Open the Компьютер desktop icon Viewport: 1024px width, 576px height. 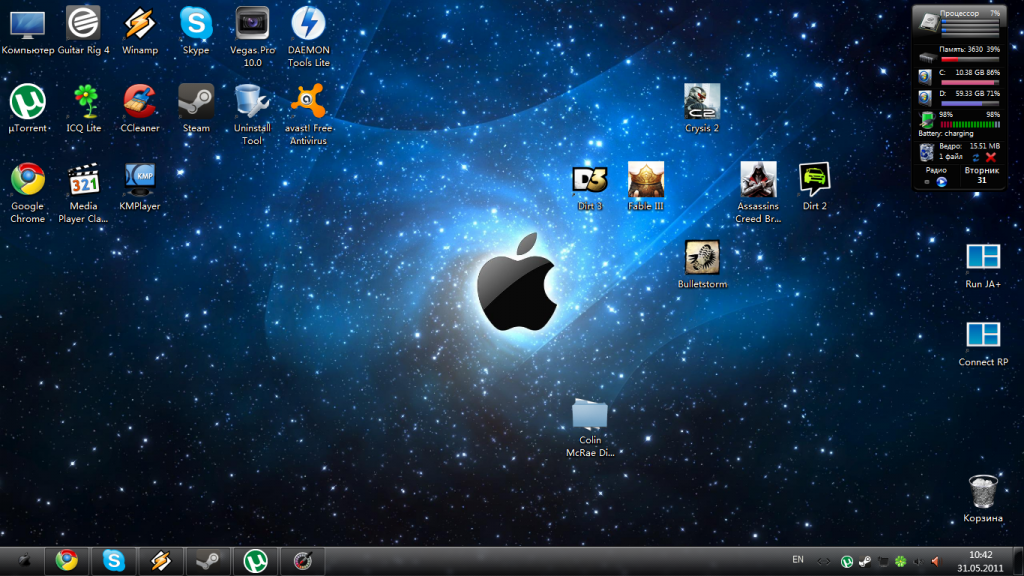pos(27,31)
